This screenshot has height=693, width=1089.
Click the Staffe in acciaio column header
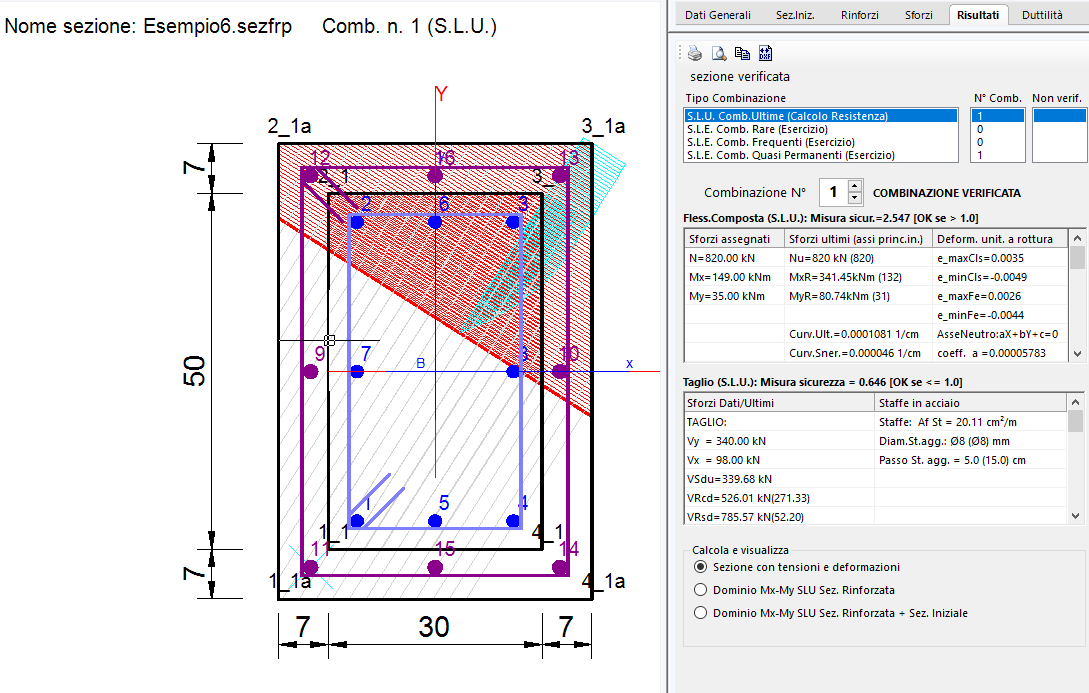(x=970, y=403)
